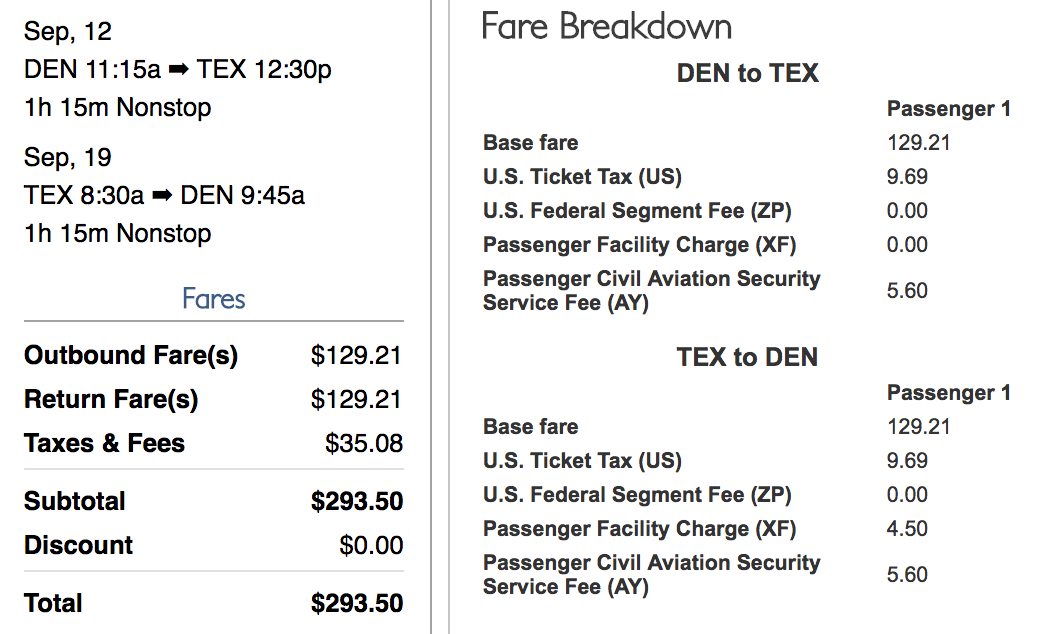Click the $0.00 discount amount
The height and width of the screenshot is (634, 1040).
click(x=371, y=546)
